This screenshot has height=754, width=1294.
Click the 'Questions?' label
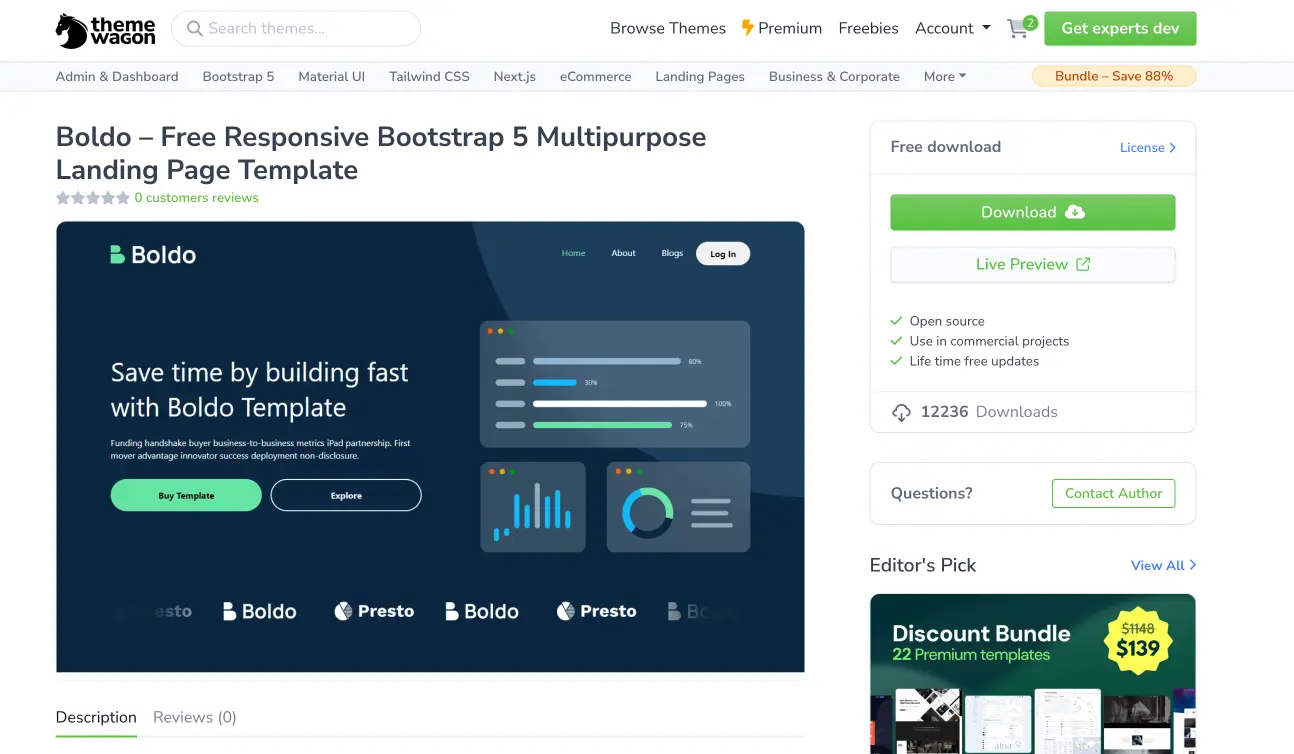point(931,493)
